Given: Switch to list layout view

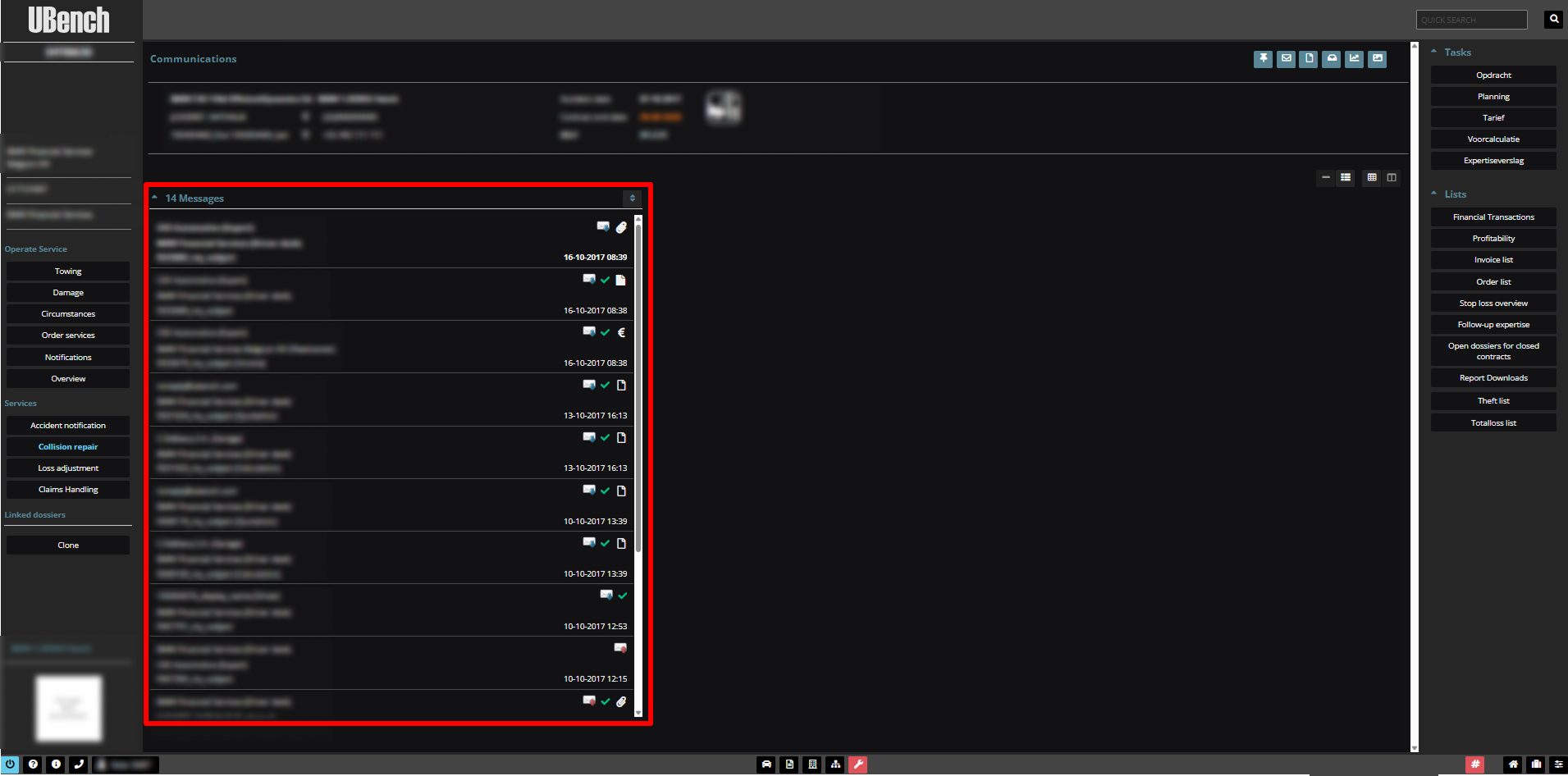Looking at the screenshot, I should tap(1346, 178).
